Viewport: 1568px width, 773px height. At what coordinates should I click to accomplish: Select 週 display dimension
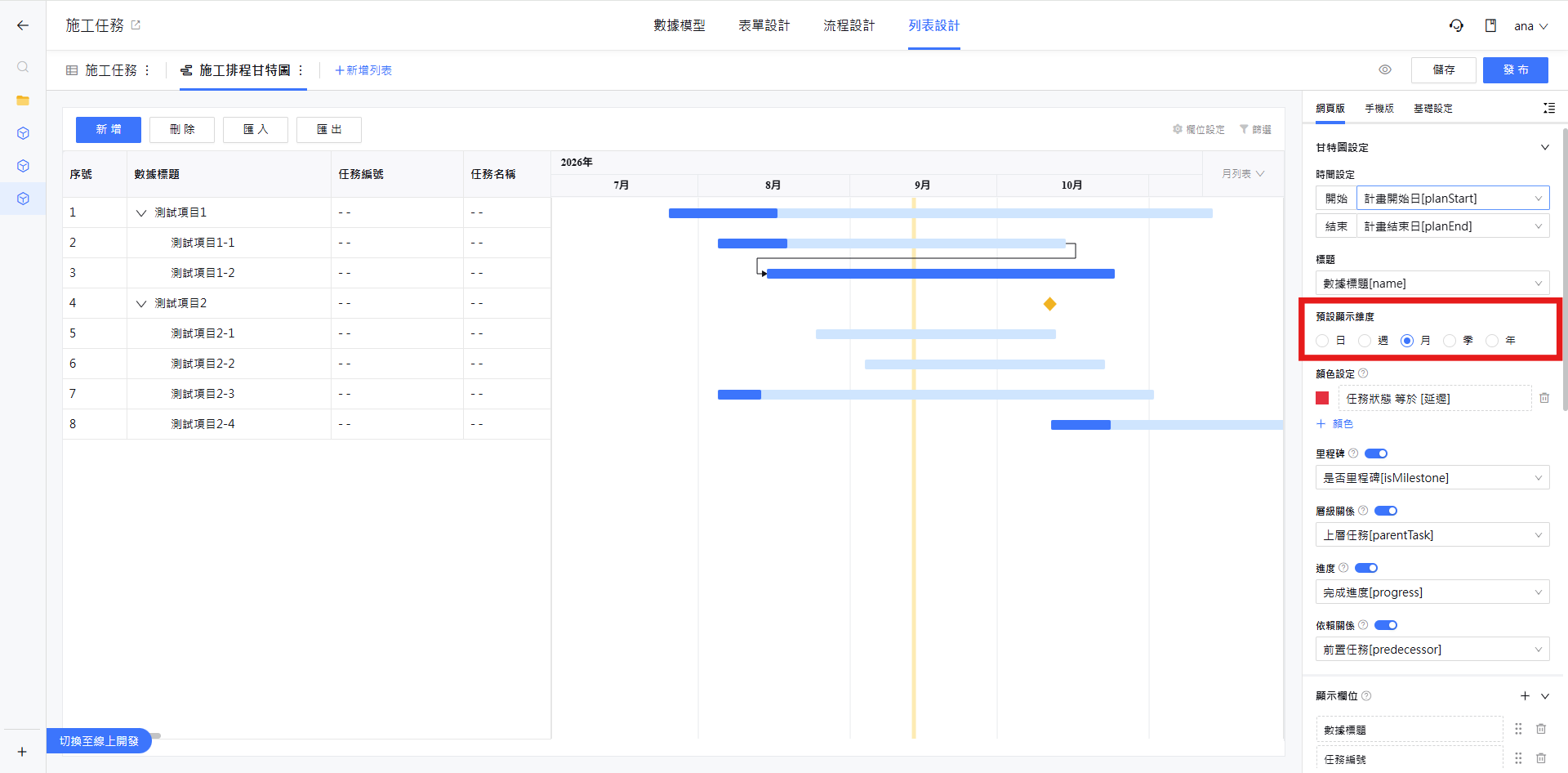(1365, 341)
